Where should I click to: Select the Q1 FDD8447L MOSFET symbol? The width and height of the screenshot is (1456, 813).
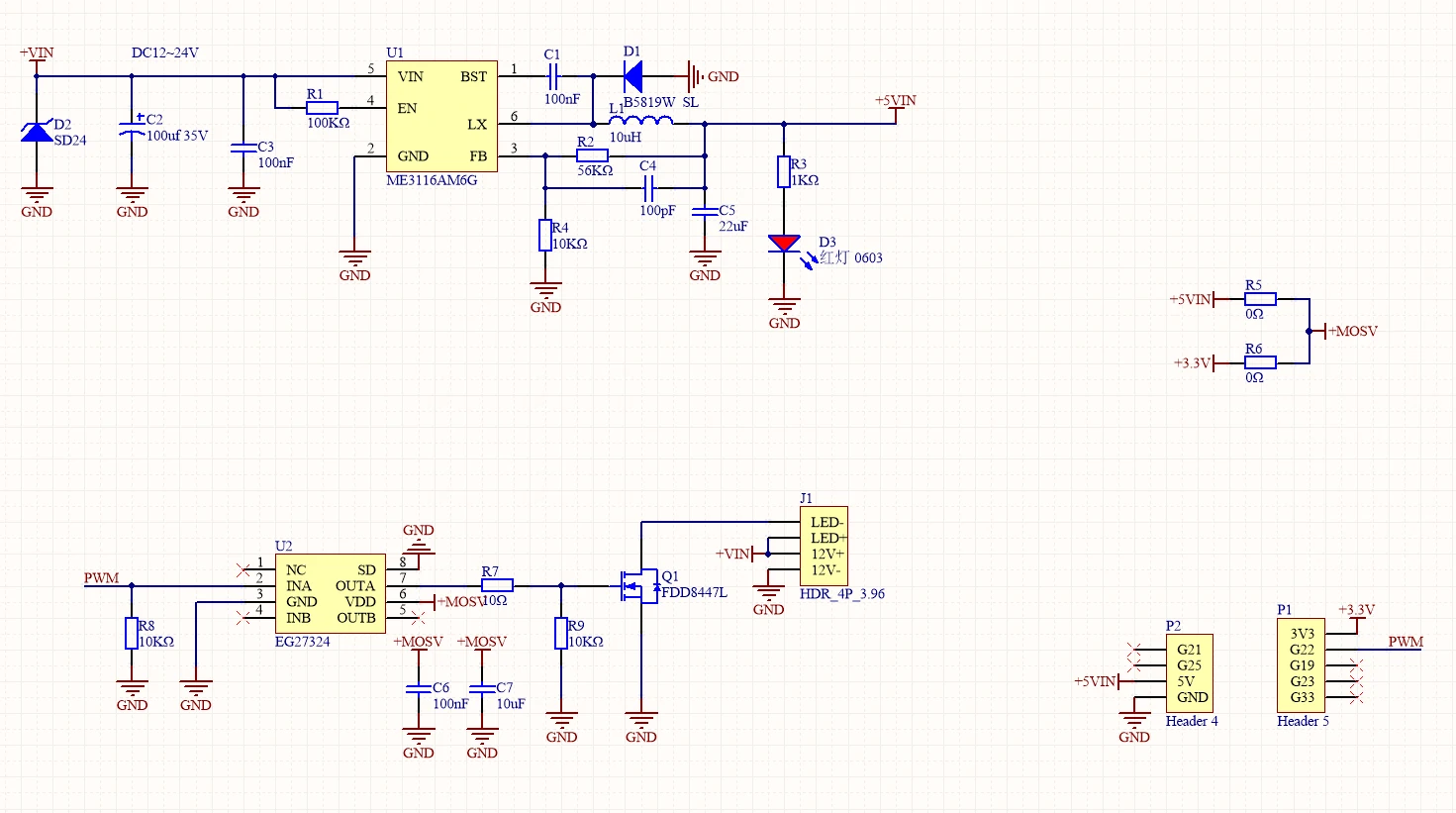tap(637, 586)
